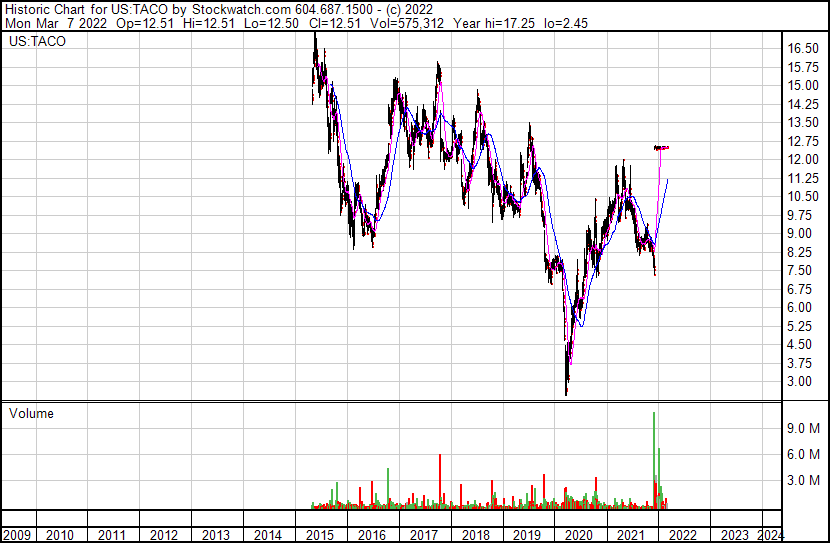The height and width of the screenshot is (543, 830).
Task: Click the Cl=12.51 closing price text
Action: pyautogui.click(x=336, y=23)
